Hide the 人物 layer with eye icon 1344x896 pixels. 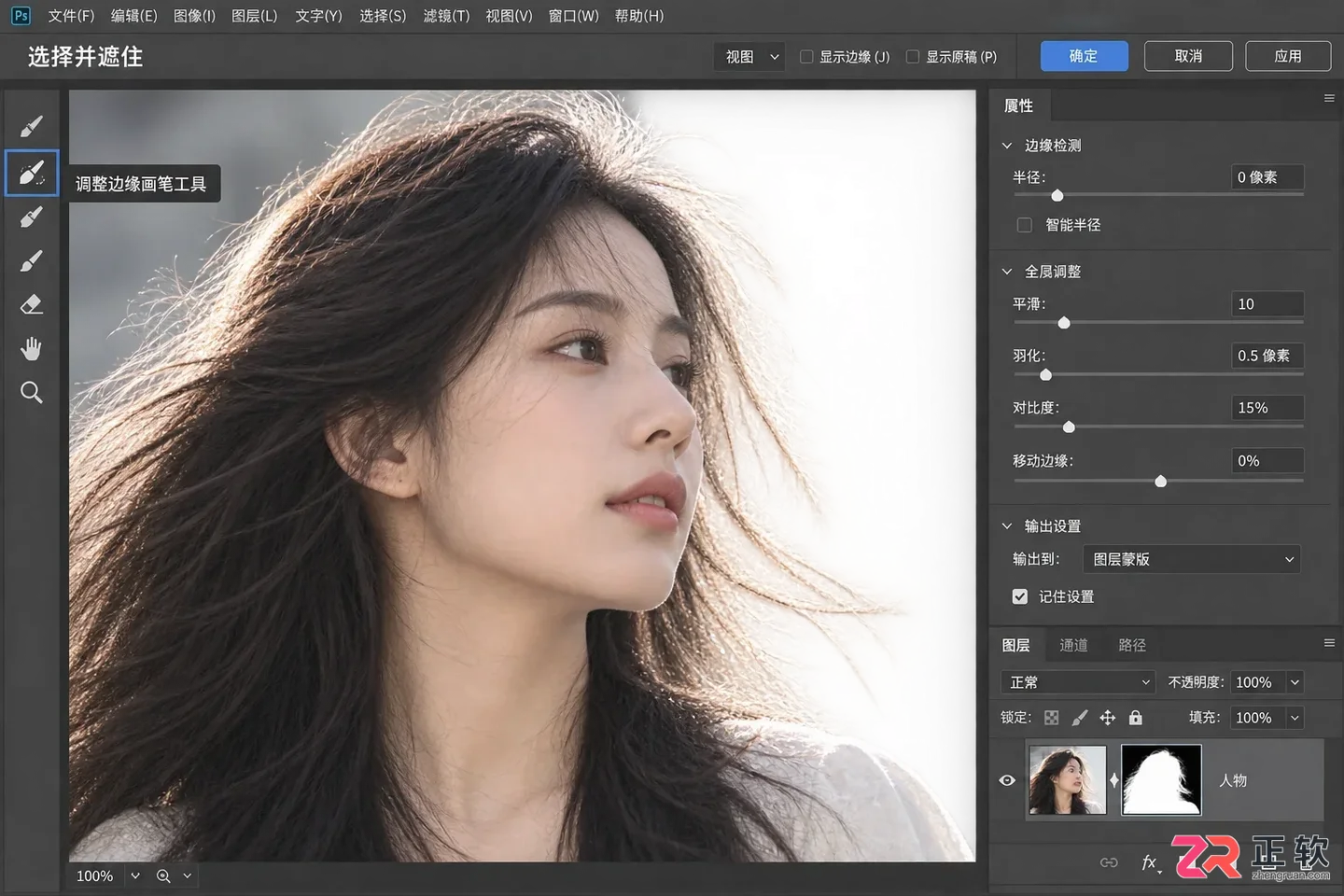(x=1007, y=780)
